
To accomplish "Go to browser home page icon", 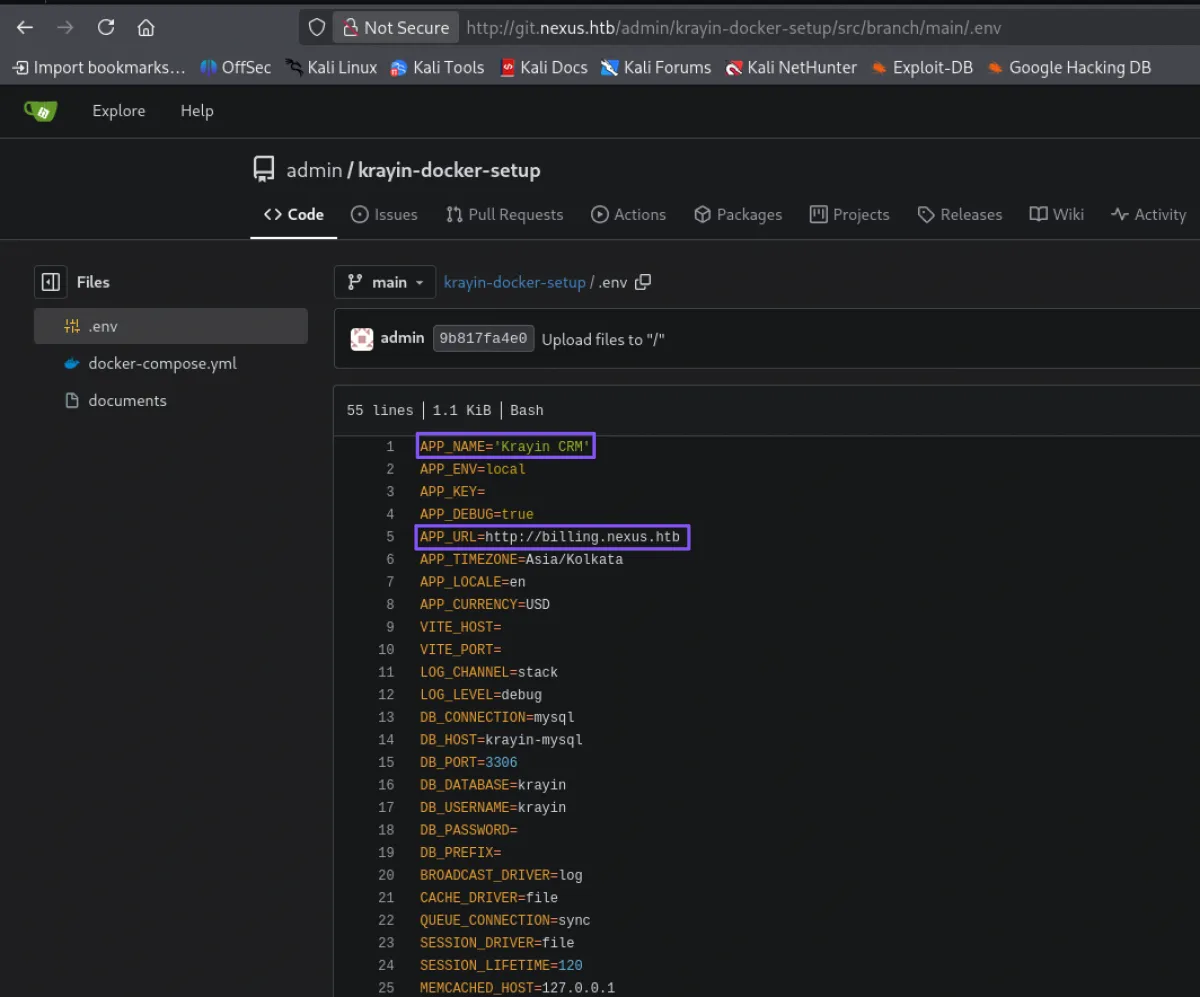I will point(146,27).
